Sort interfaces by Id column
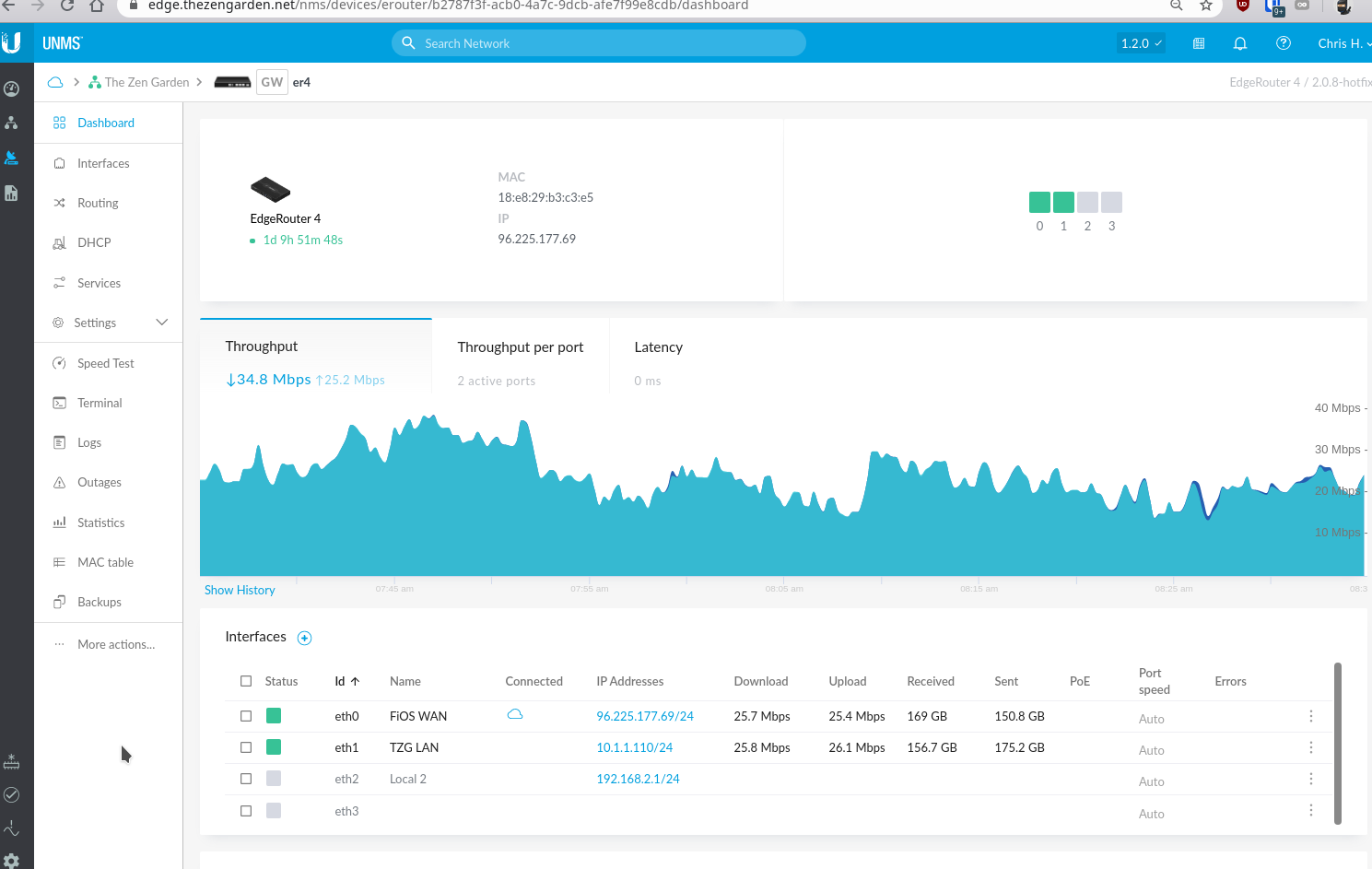This screenshot has width=1372, height=869. pyautogui.click(x=346, y=681)
